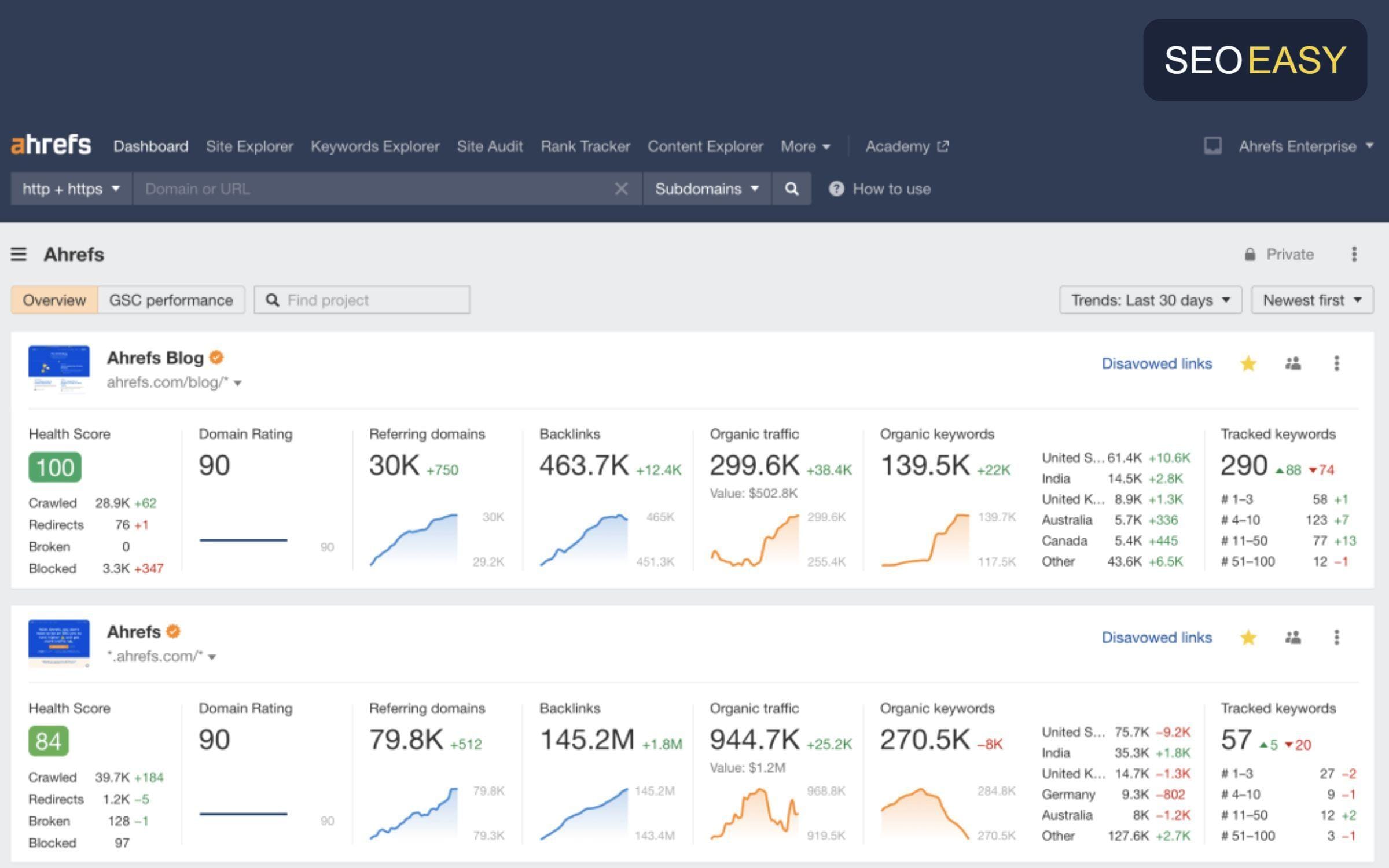Open Site Explorer
Image resolution: width=1389 pixels, height=868 pixels.
[249, 146]
